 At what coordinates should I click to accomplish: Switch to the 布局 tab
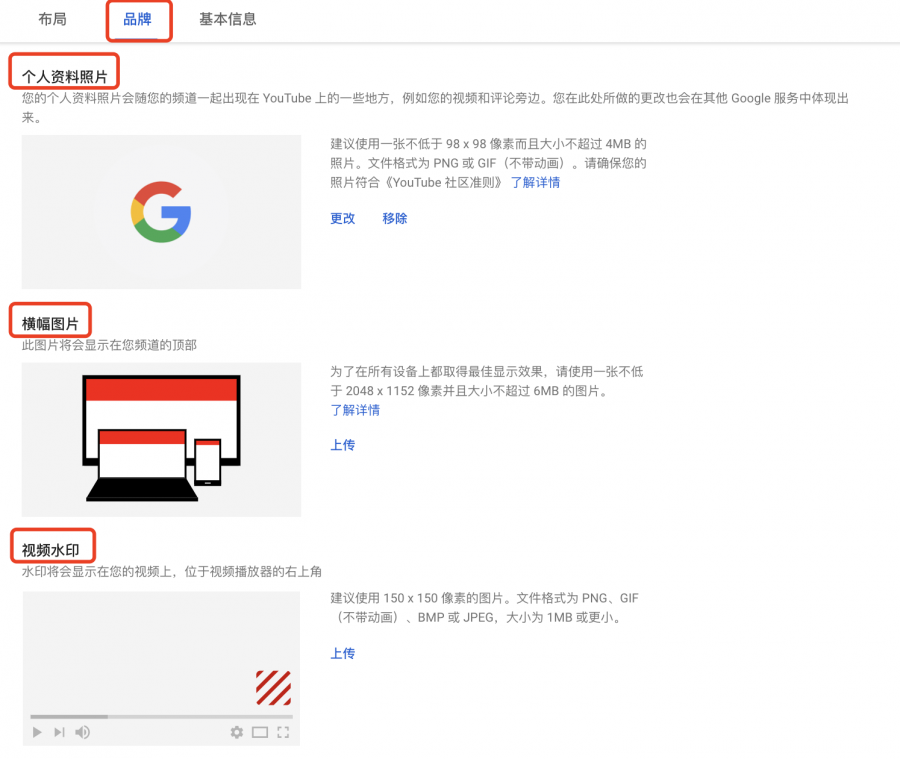point(52,20)
